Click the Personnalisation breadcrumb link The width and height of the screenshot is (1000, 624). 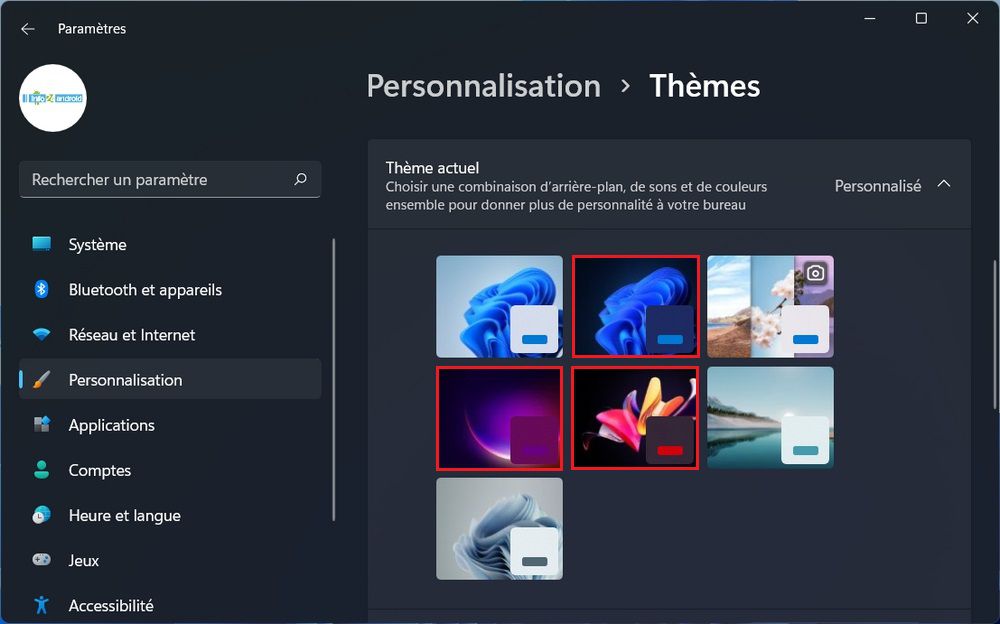click(483, 86)
